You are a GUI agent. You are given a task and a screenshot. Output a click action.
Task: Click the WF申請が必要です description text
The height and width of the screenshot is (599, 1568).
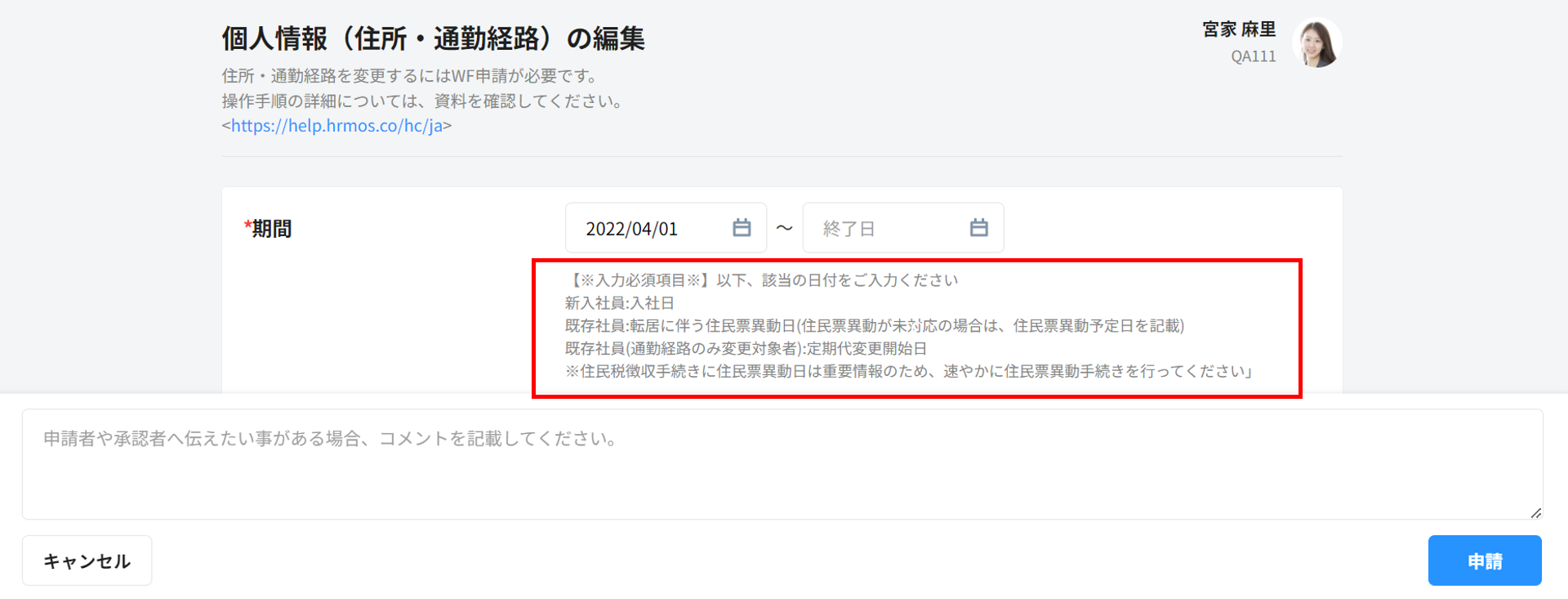(x=411, y=76)
